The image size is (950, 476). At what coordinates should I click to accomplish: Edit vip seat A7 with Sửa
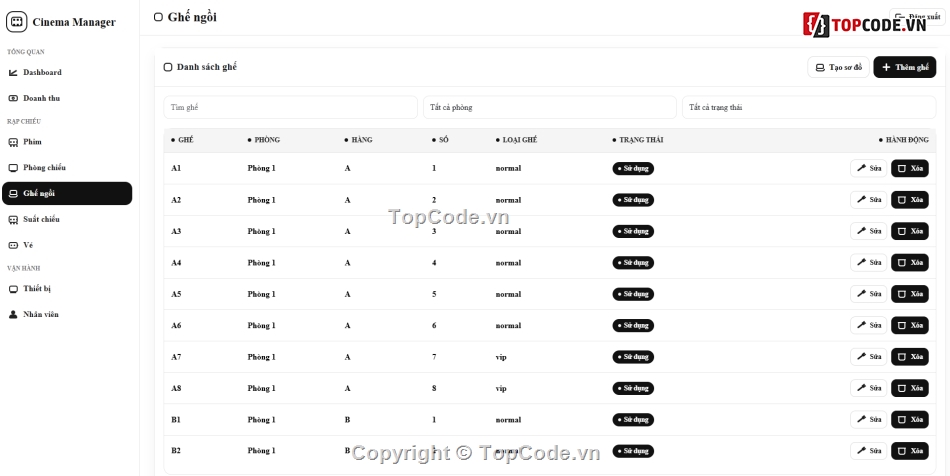tap(868, 357)
